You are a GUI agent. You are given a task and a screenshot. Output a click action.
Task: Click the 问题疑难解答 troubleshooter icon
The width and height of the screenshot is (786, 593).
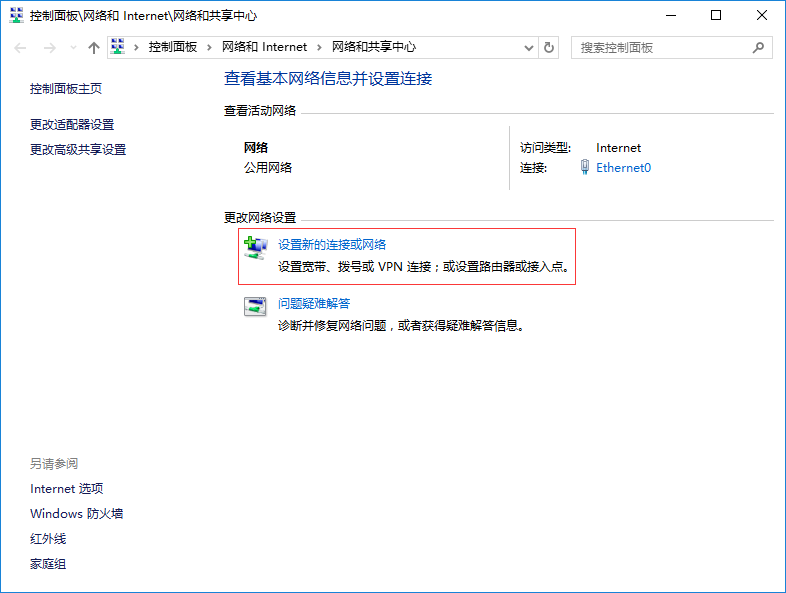(x=256, y=307)
